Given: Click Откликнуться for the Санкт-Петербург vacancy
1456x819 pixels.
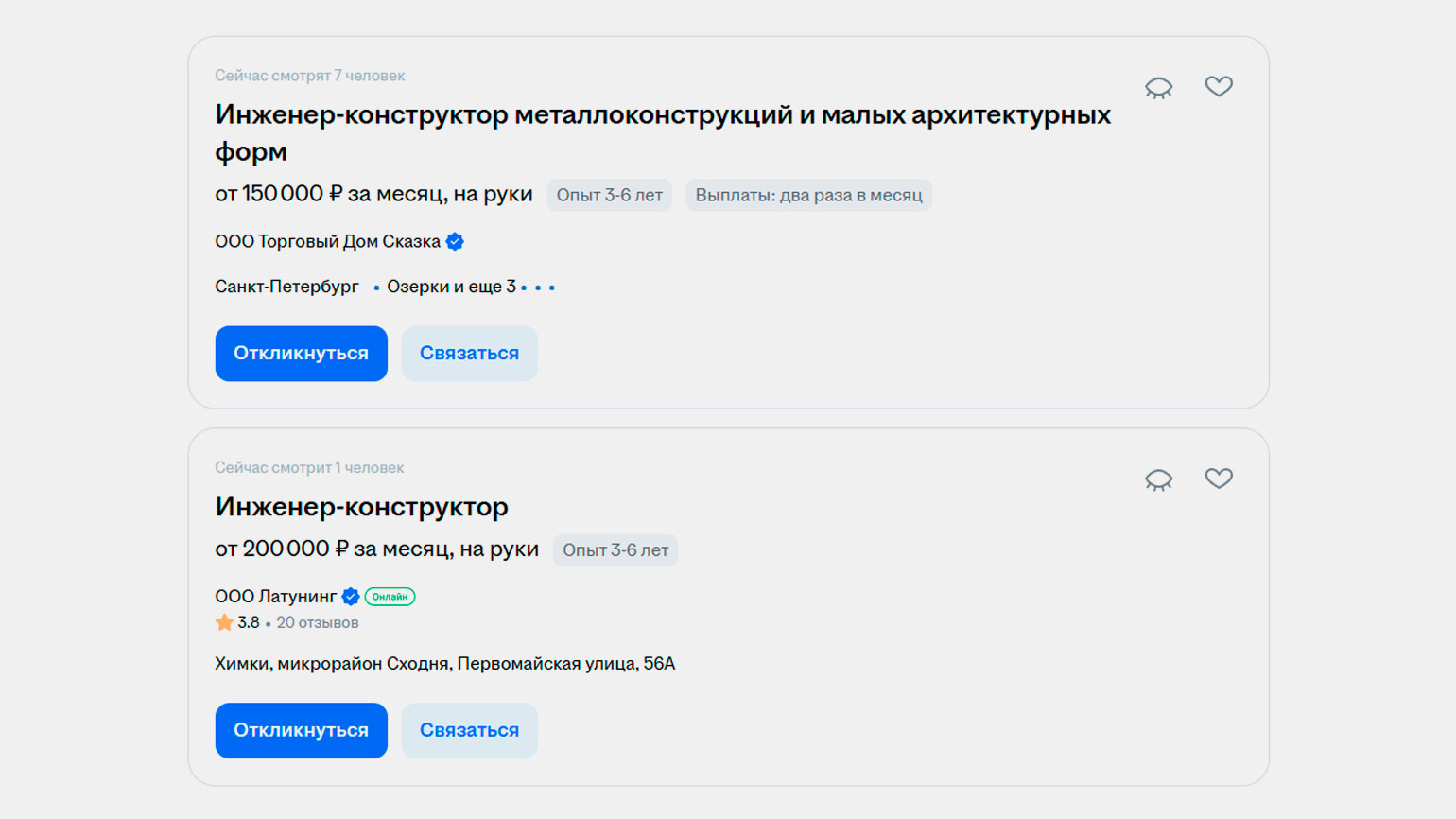Looking at the screenshot, I should (x=301, y=354).
